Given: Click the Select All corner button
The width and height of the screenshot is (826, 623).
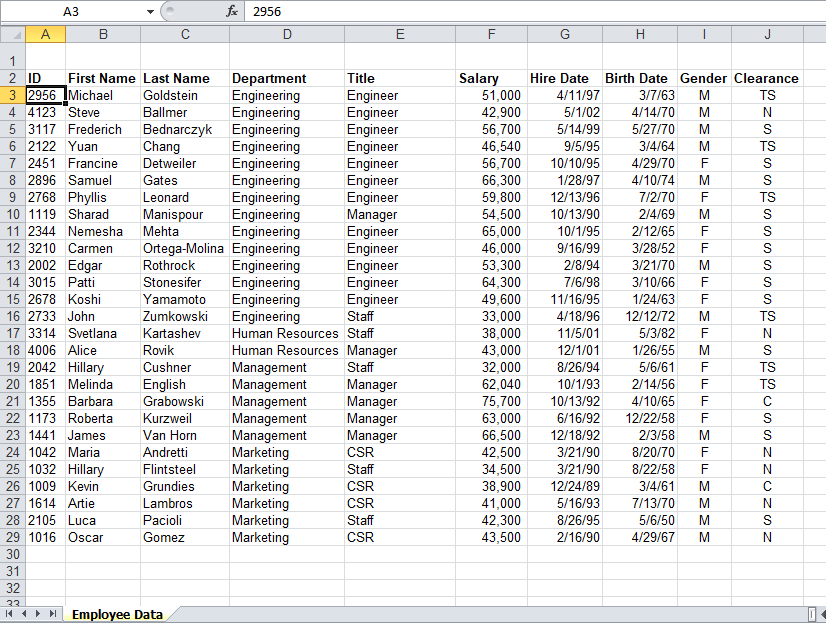Looking at the screenshot, I should tap(13, 34).
